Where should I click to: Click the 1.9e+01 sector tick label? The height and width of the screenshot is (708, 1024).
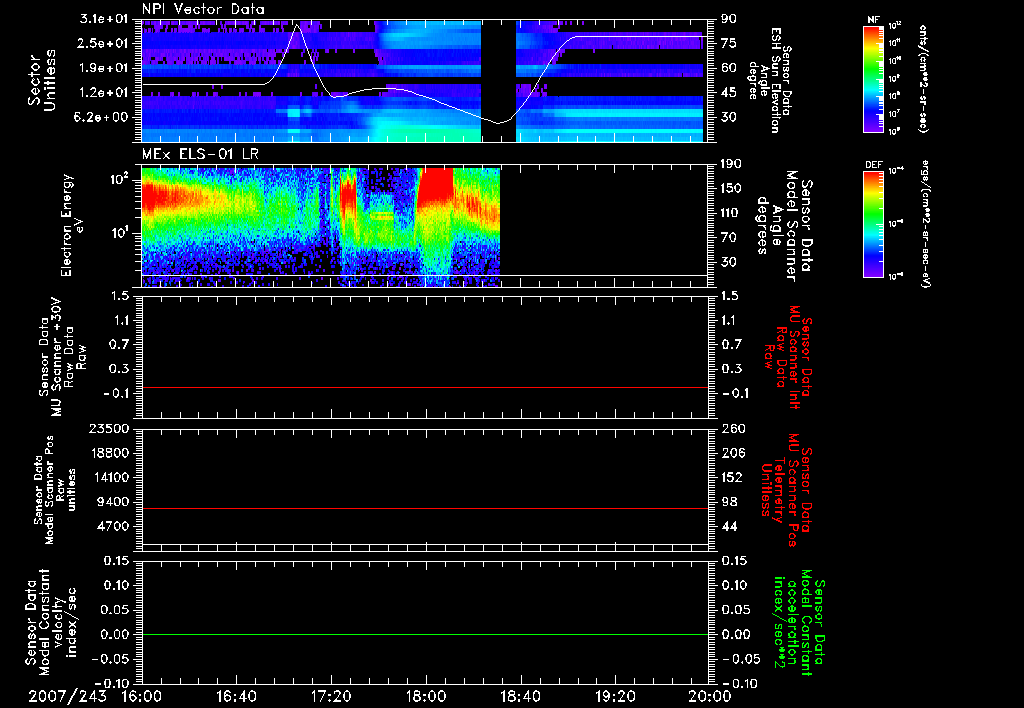104,68
